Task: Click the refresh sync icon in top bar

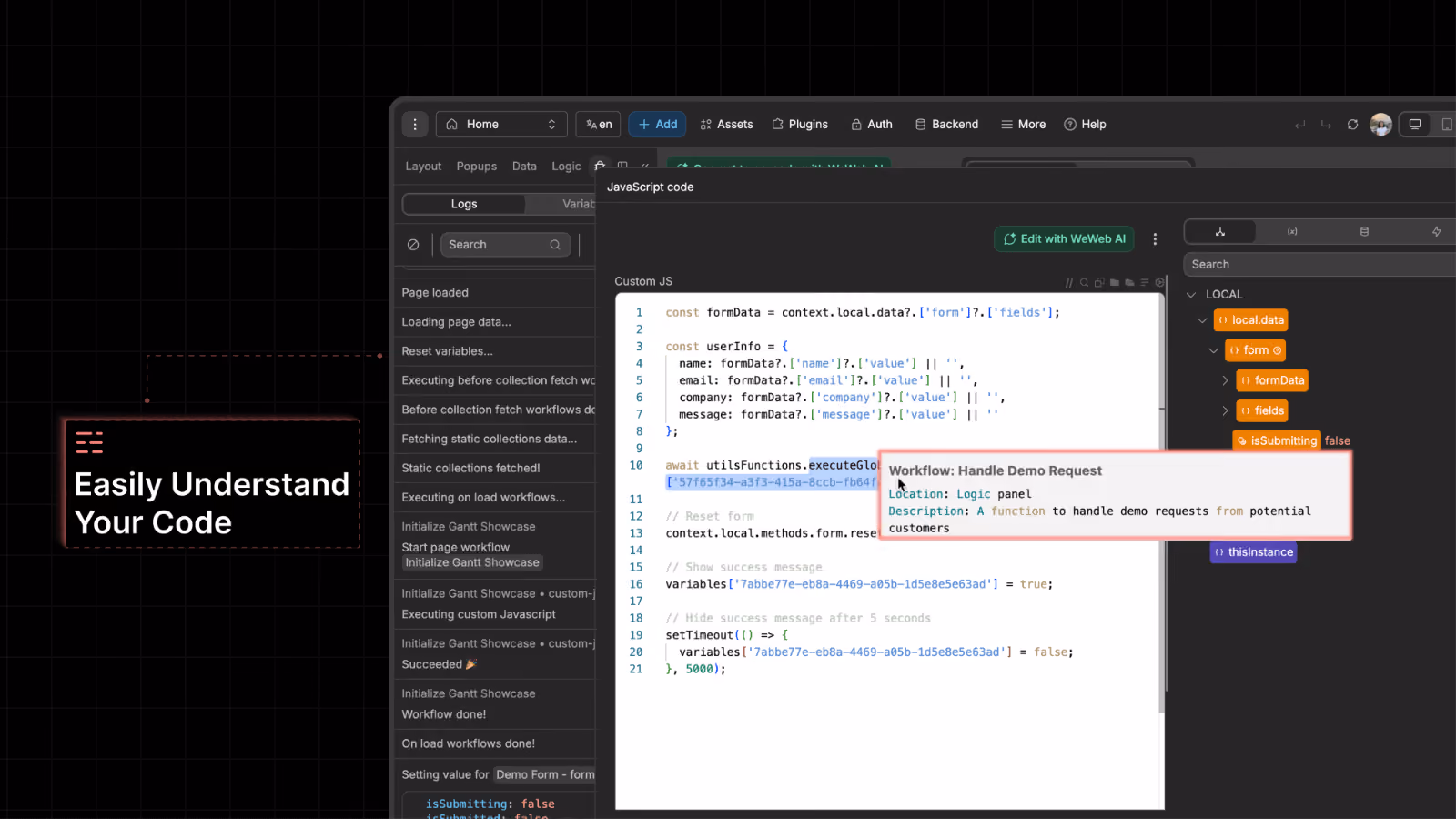Action: pyautogui.click(x=1352, y=125)
